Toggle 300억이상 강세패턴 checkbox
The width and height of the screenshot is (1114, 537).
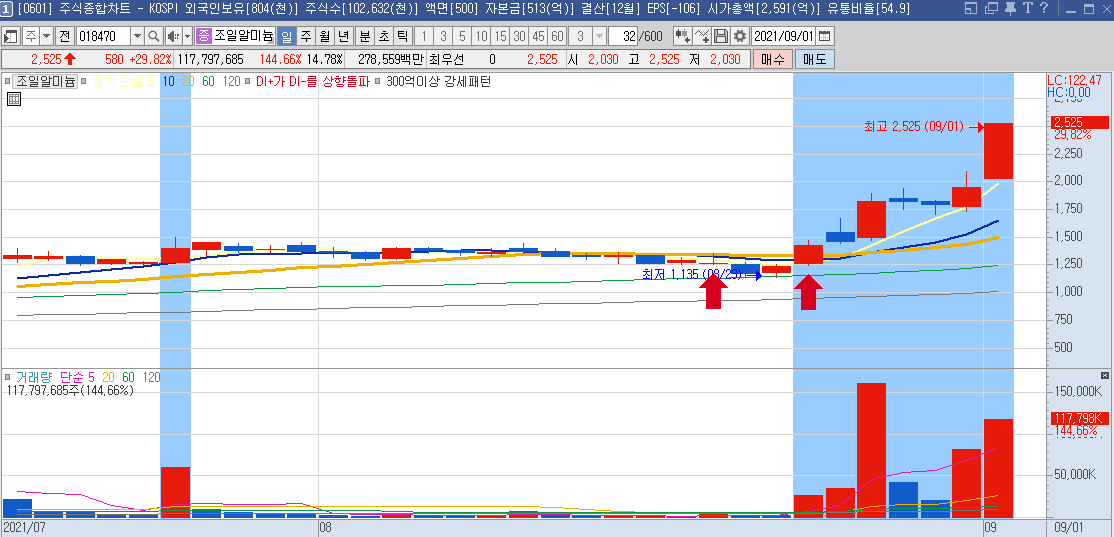[377, 82]
